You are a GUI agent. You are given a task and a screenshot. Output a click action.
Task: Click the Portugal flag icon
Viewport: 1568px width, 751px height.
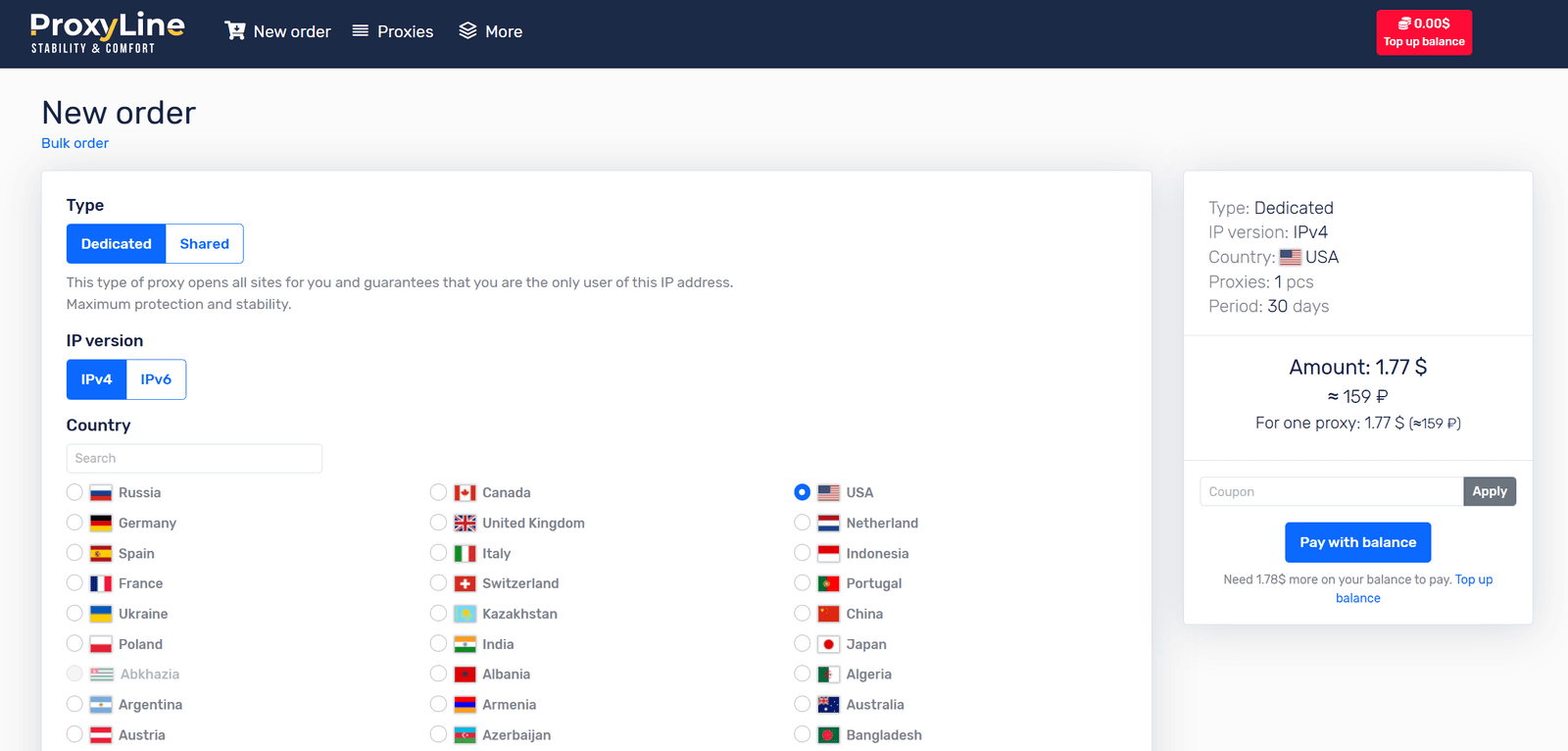tap(829, 583)
